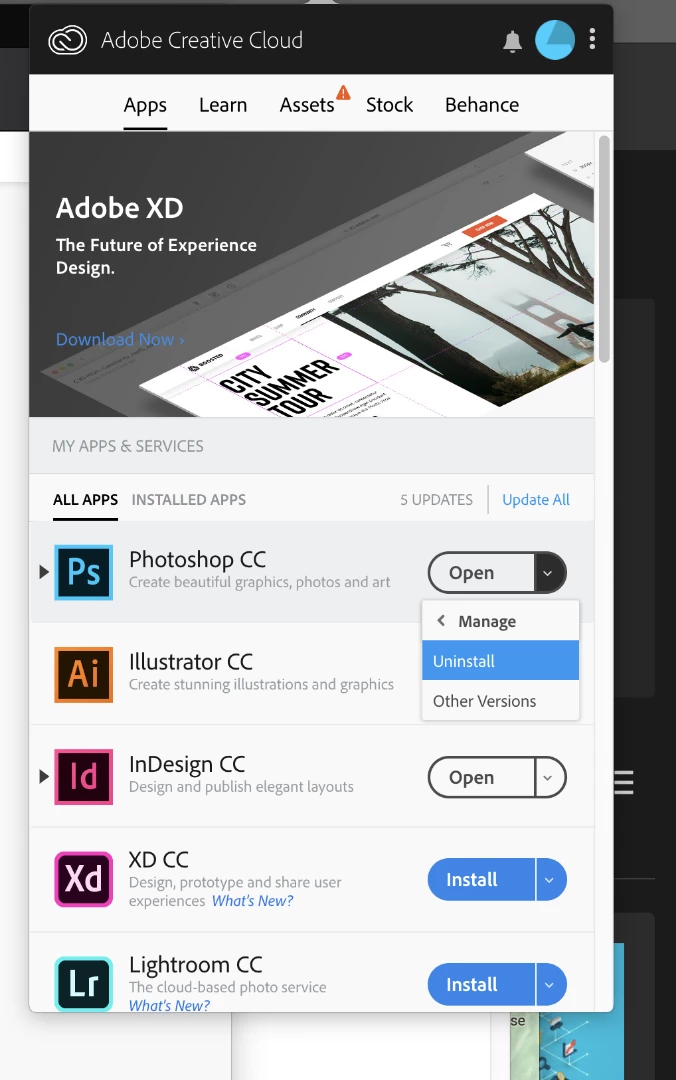
Task: Select the ALL APPS filter tab
Action: pos(85,499)
